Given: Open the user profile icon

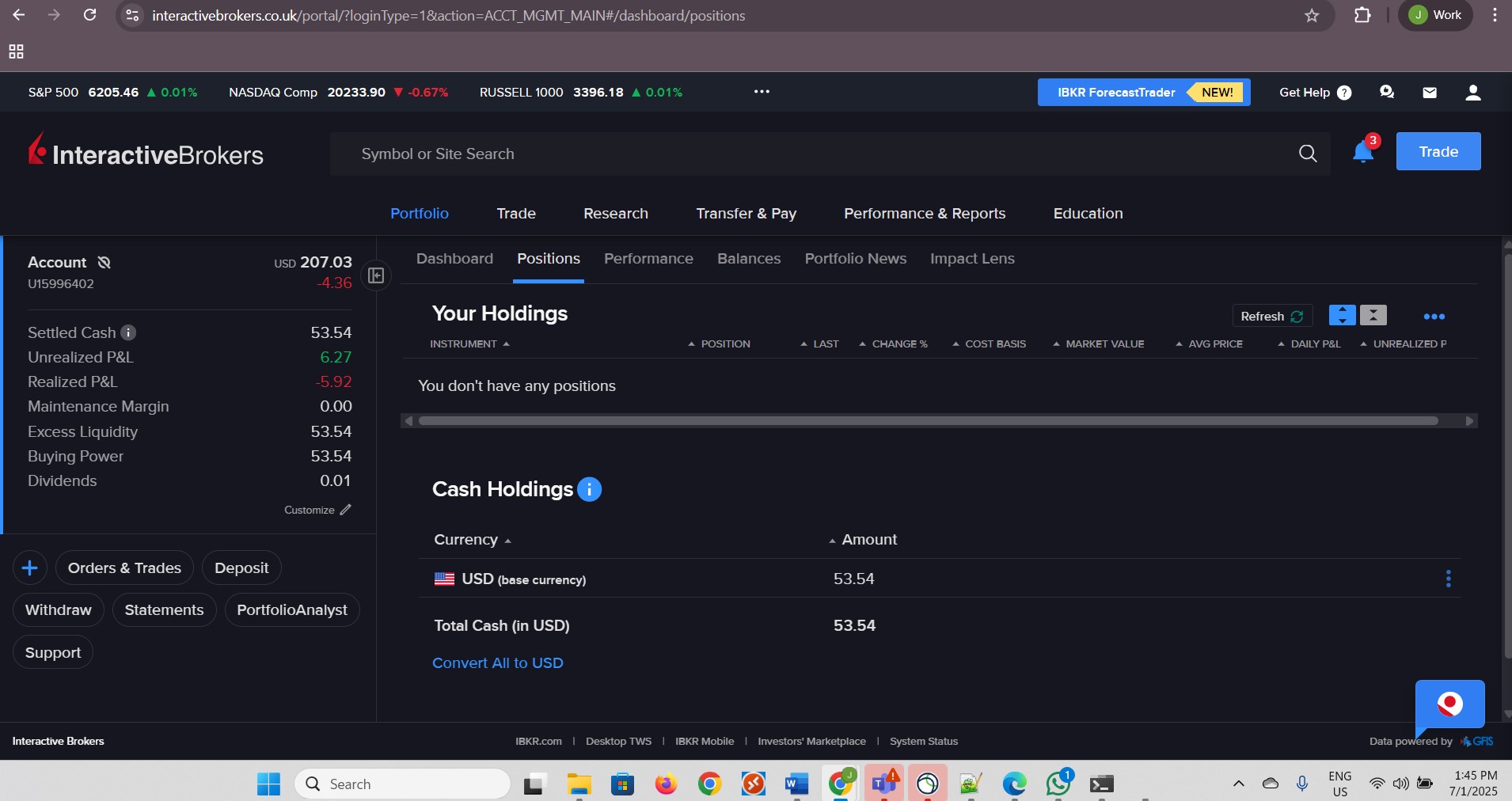Looking at the screenshot, I should pos(1472,93).
